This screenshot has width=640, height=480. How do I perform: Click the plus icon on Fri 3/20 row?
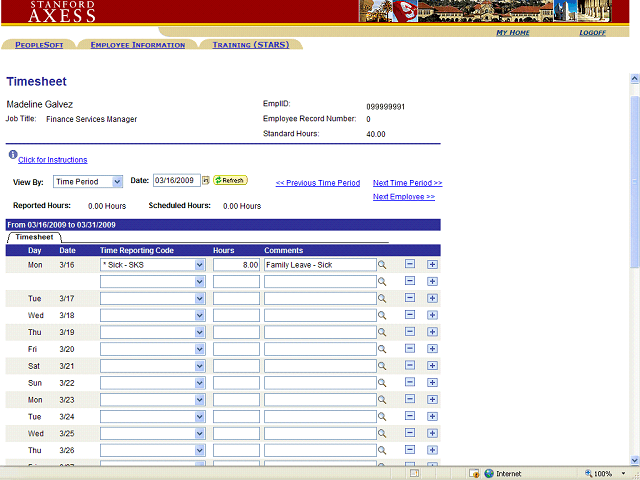[432, 349]
